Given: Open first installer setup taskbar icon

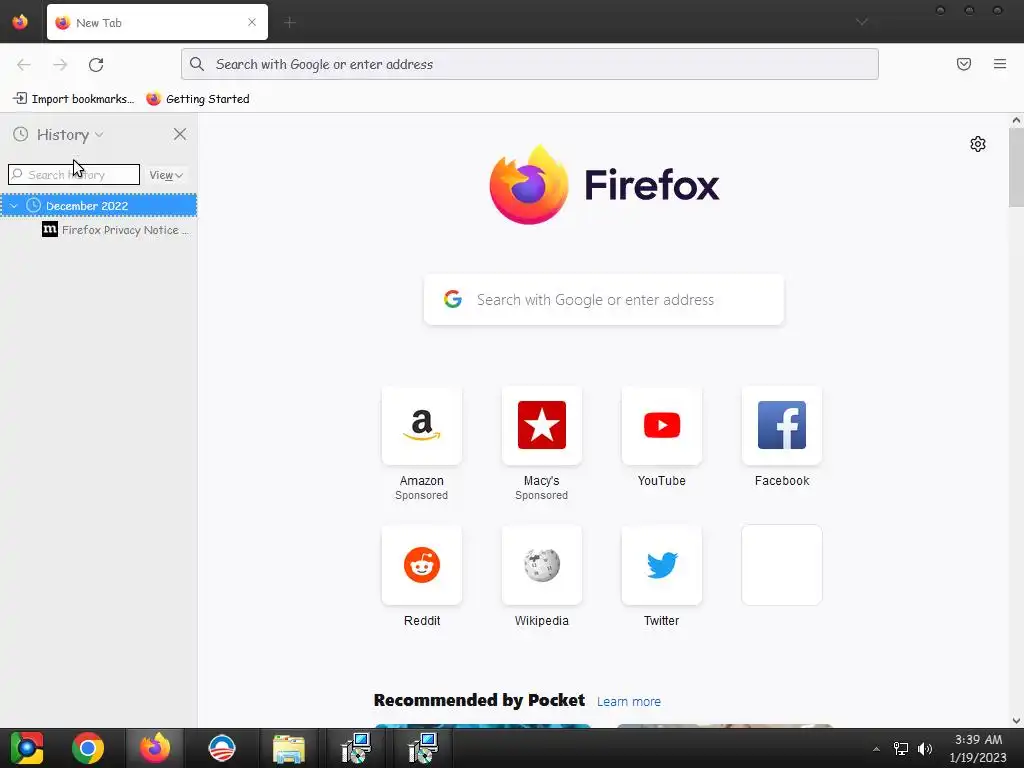Looking at the screenshot, I should (x=356, y=748).
